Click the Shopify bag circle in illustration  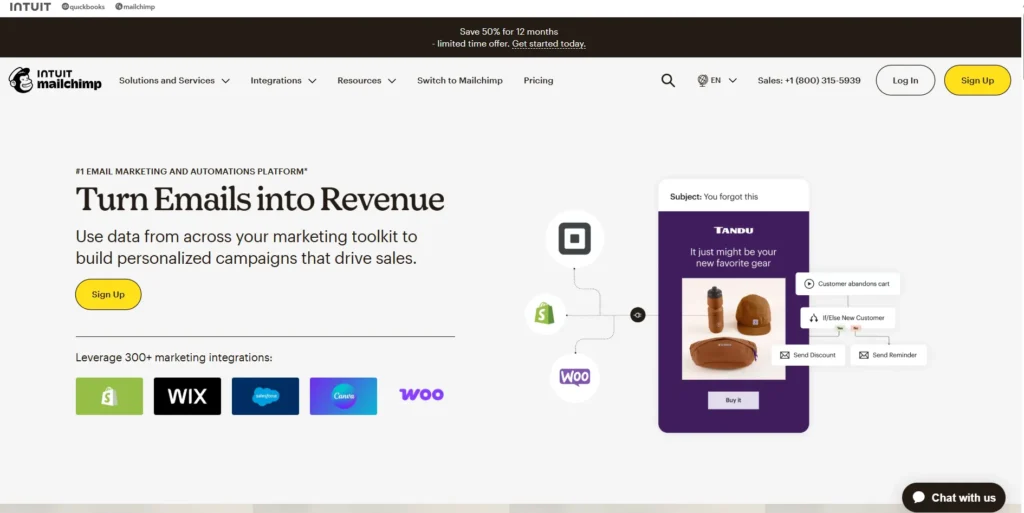(545, 314)
